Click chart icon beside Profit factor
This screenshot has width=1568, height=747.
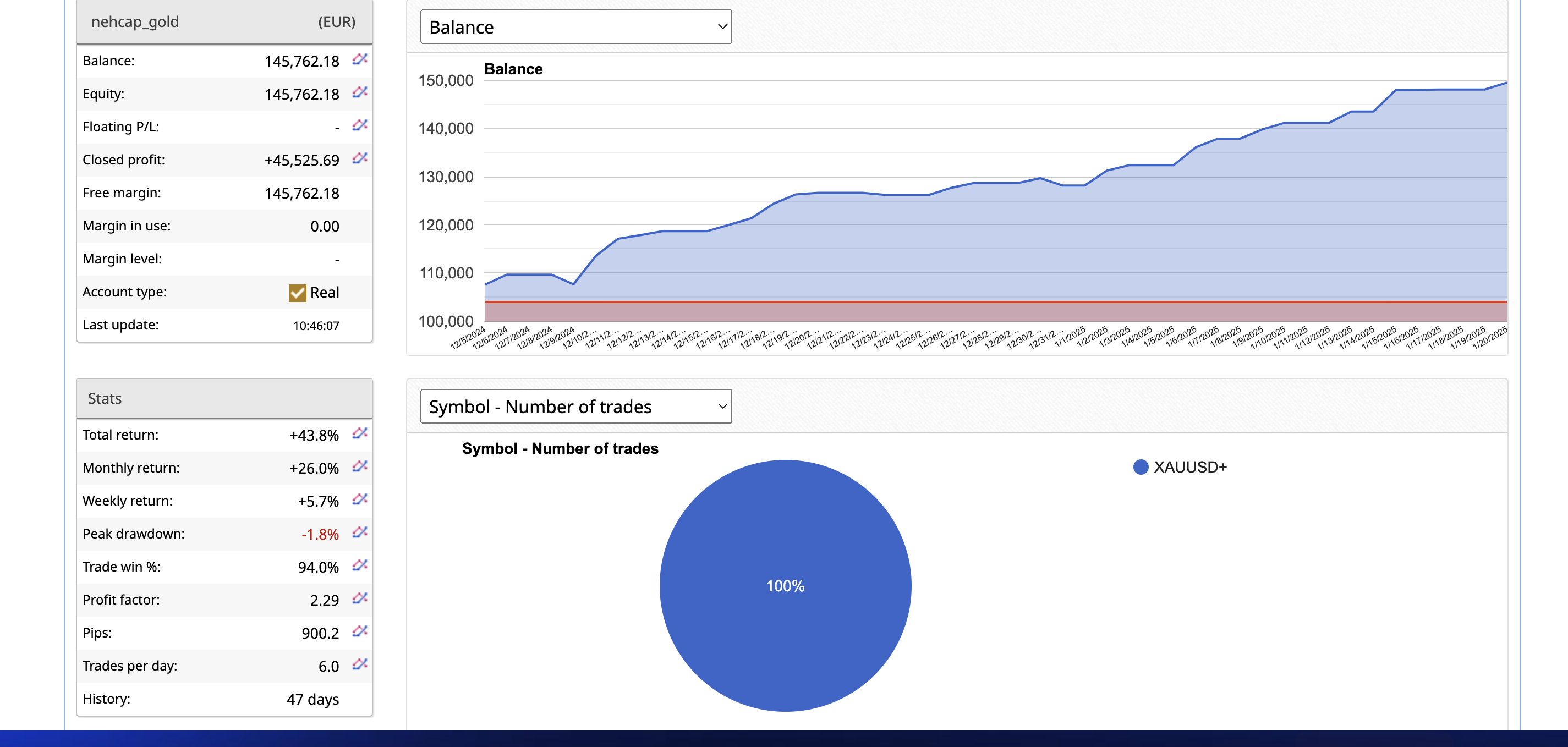[360, 598]
